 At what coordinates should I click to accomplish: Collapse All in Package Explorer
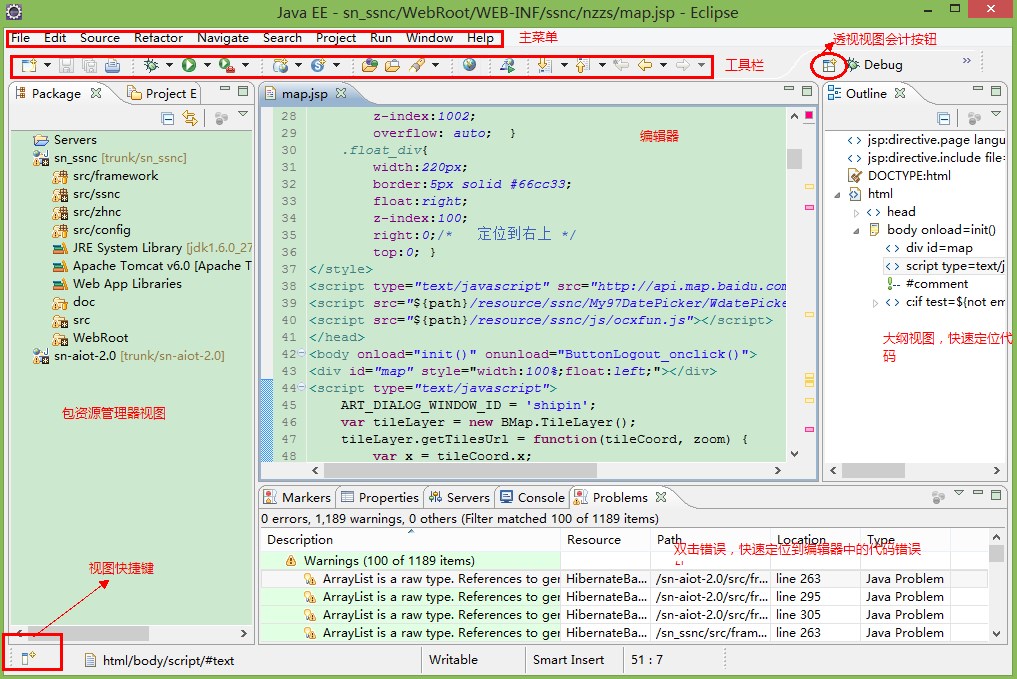click(167, 118)
